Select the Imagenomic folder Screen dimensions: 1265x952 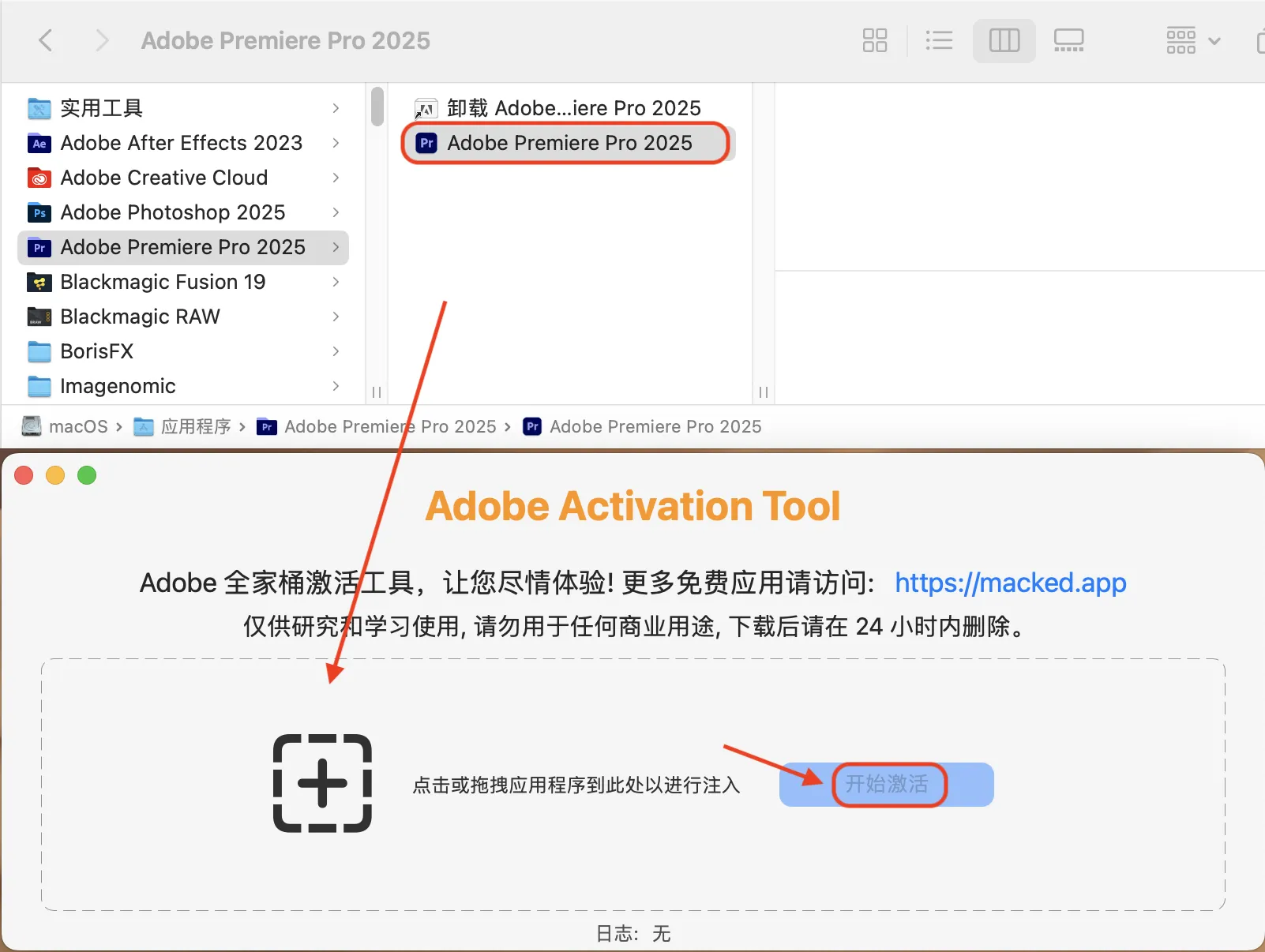click(x=118, y=386)
